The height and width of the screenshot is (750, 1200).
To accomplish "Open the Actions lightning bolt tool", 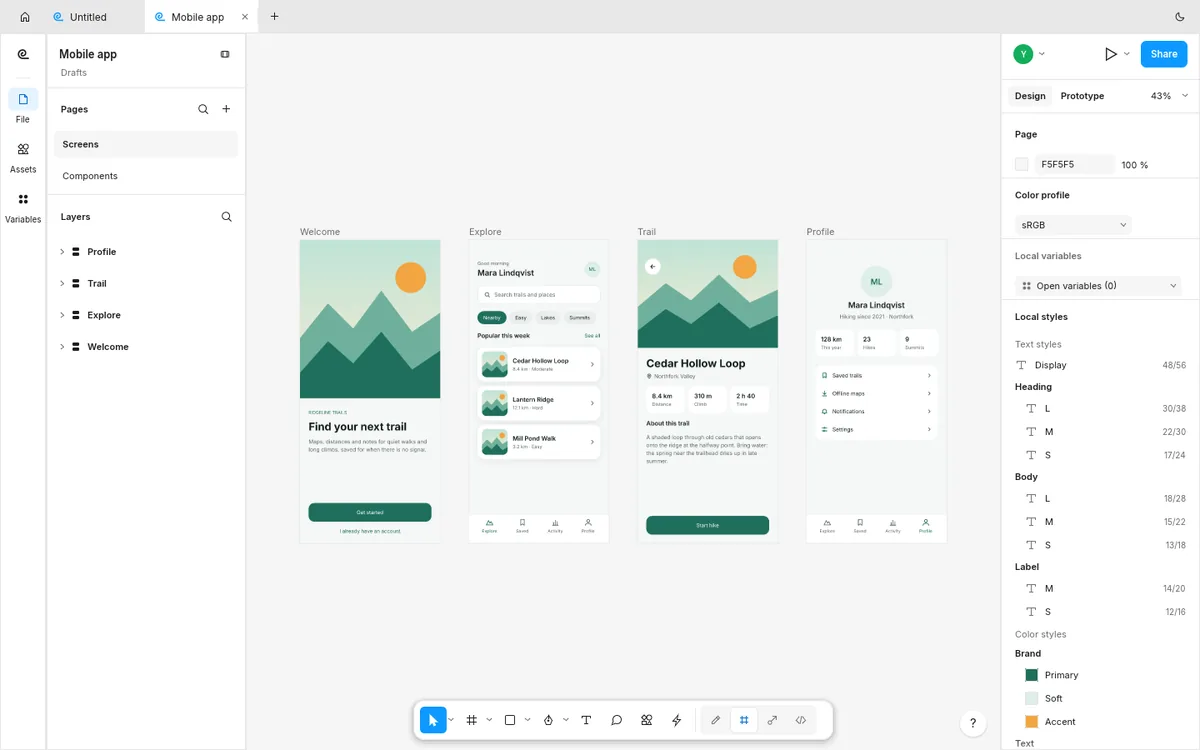I will pos(677,720).
